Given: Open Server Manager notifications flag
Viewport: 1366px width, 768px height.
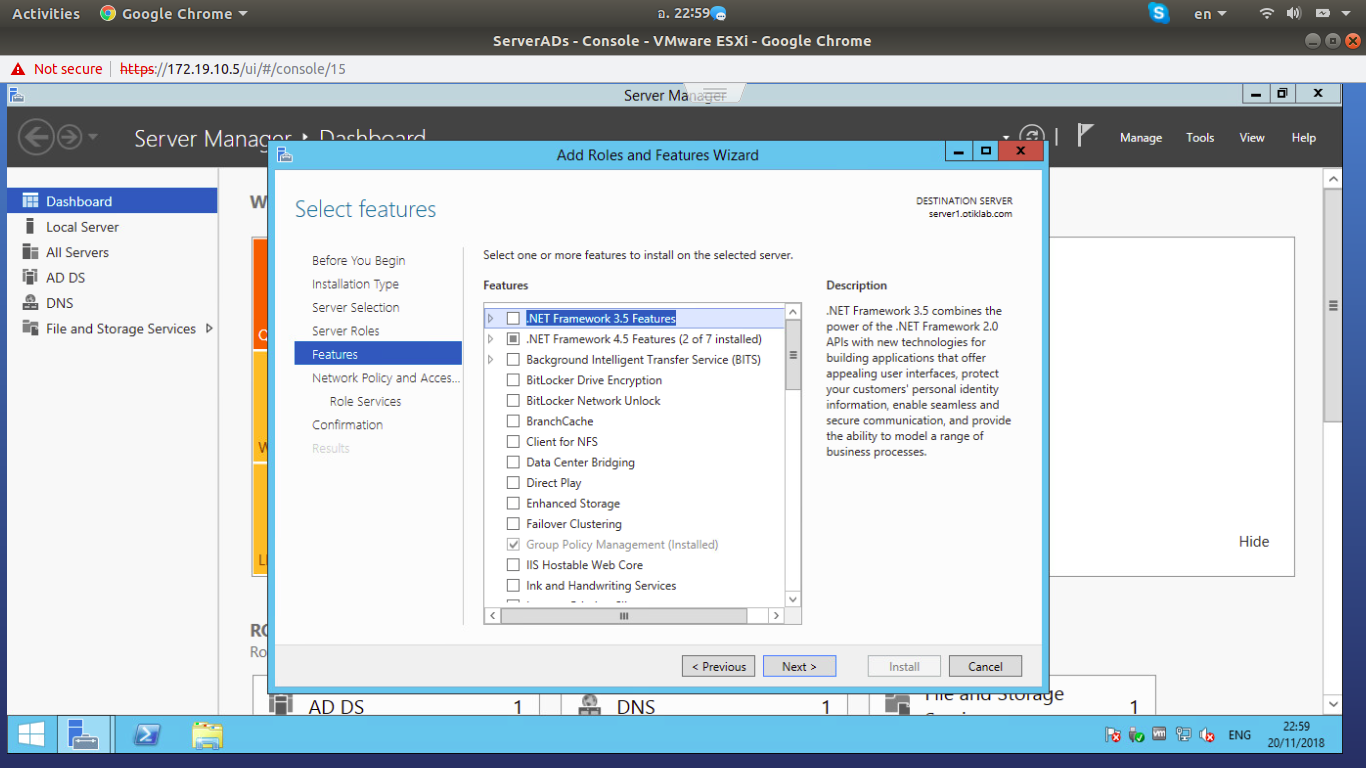Looking at the screenshot, I should coord(1085,135).
